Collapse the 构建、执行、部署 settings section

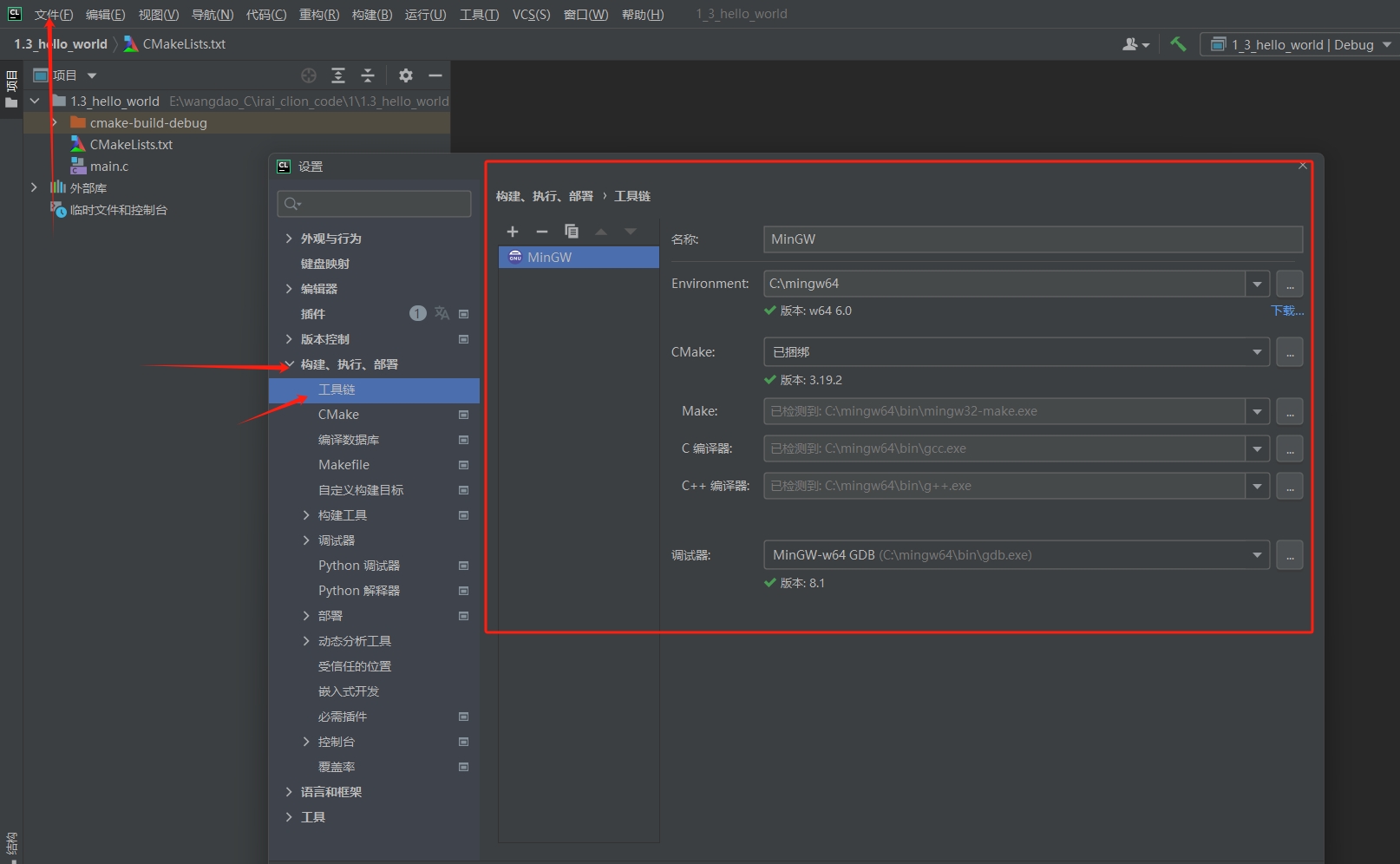(x=289, y=364)
